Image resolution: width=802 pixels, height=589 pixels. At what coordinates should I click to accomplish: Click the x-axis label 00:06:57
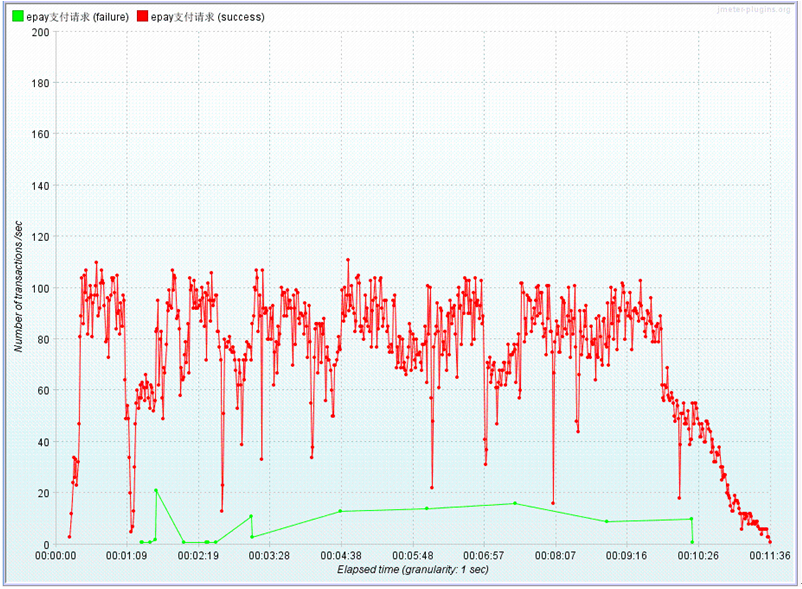483,556
